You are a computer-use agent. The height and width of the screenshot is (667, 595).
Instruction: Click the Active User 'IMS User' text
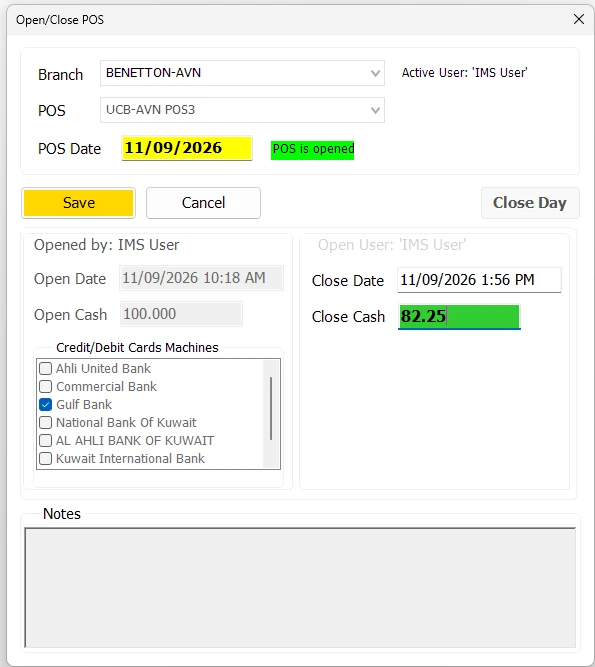pos(464,73)
